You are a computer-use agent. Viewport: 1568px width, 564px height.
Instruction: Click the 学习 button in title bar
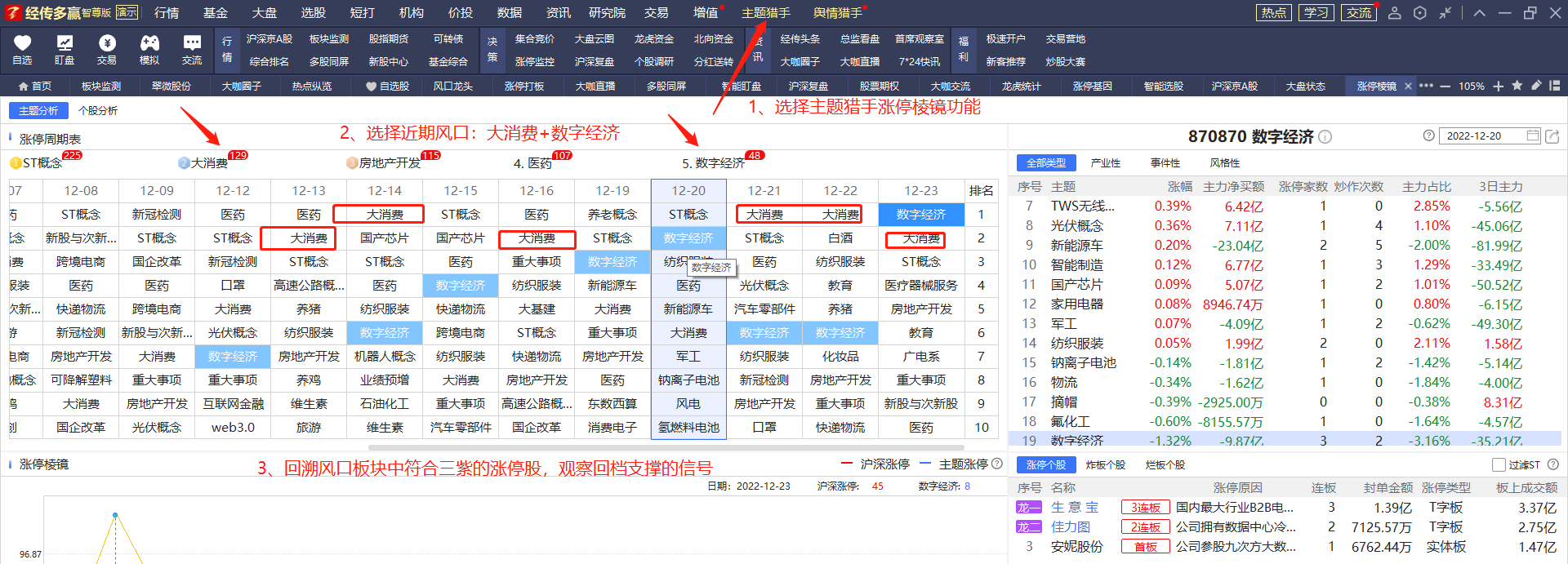point(1316,13)
